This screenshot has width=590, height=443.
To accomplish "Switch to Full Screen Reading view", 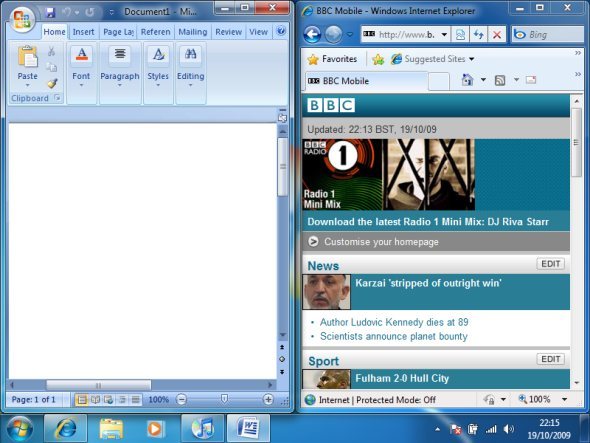I will pyautogui.click(x=95, y=399).
